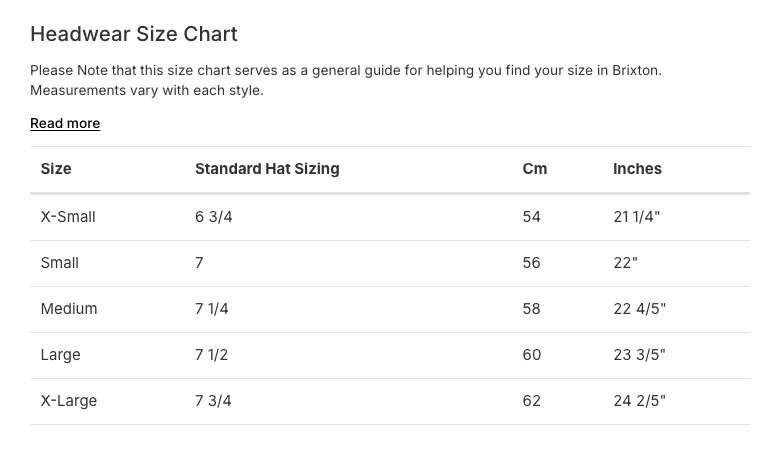Select the 60 cm value
The height and width of the screenshot is (467, 780).
532,355
